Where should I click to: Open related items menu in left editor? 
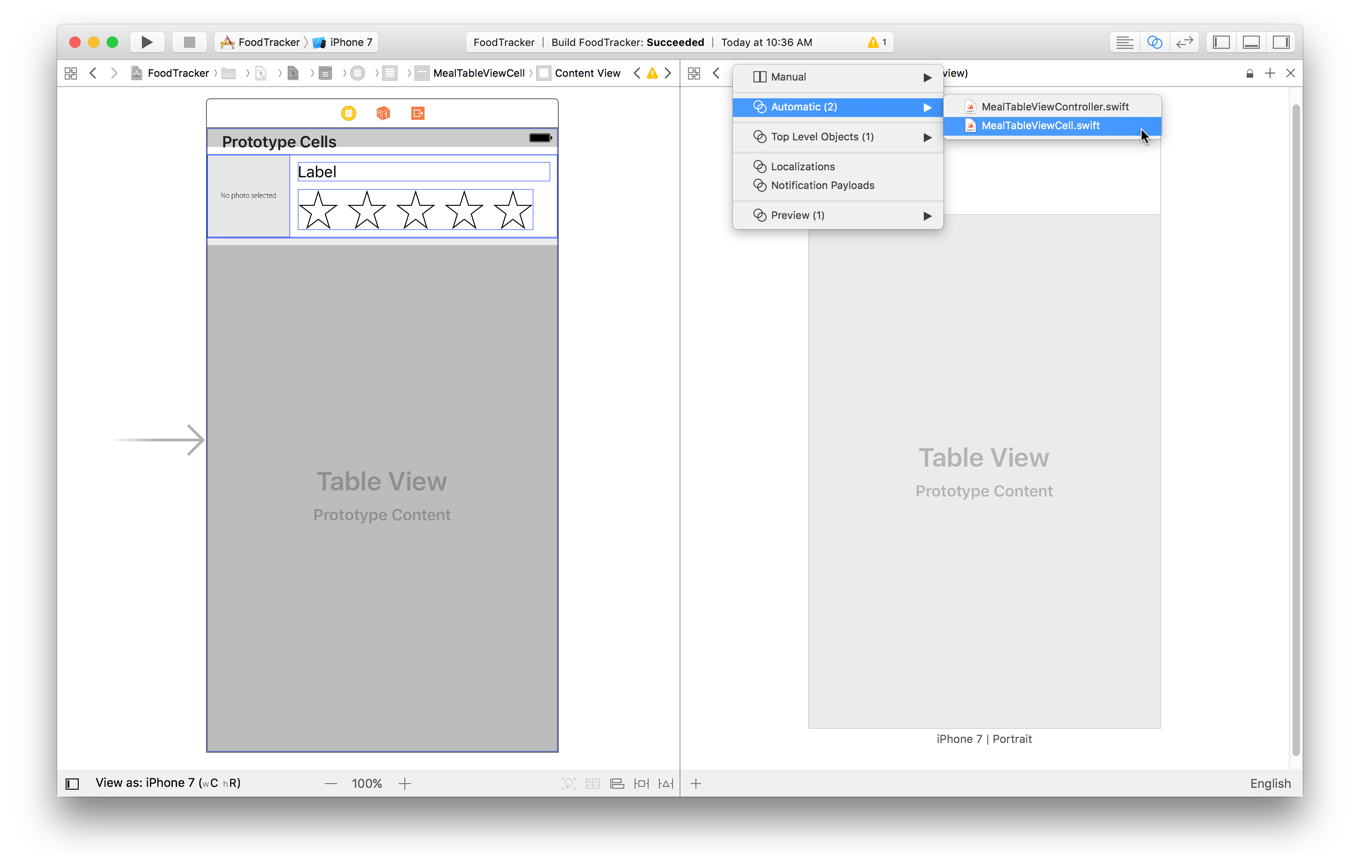coord(71,73)
